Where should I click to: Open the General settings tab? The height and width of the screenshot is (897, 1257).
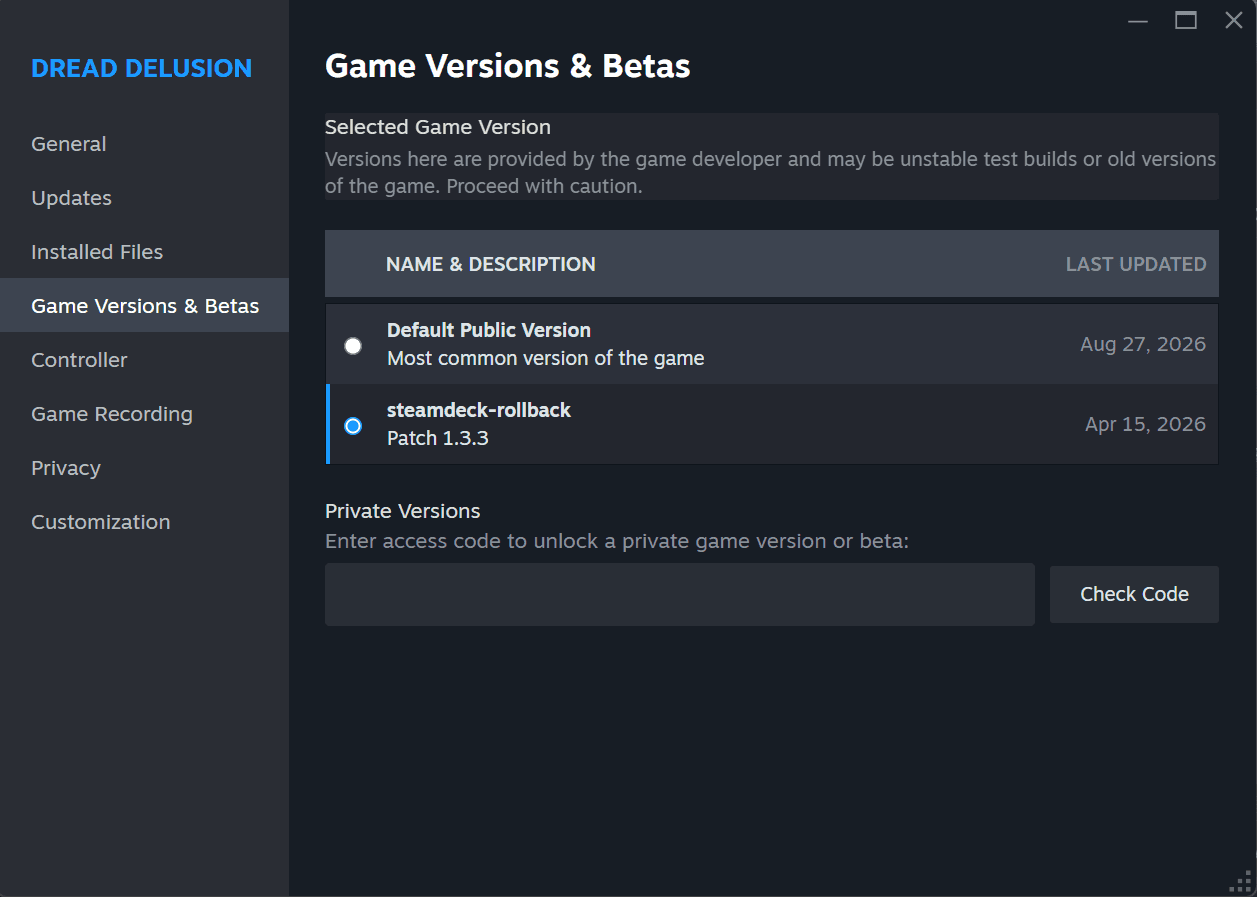[144, 144]
